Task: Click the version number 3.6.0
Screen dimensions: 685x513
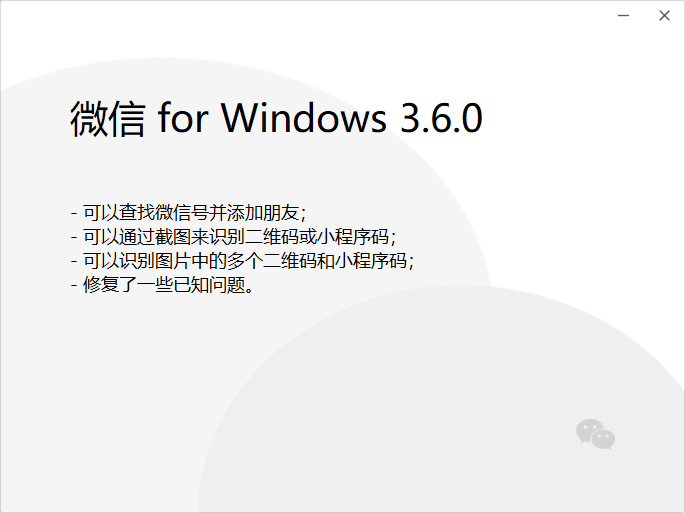Action: (442, 118)
